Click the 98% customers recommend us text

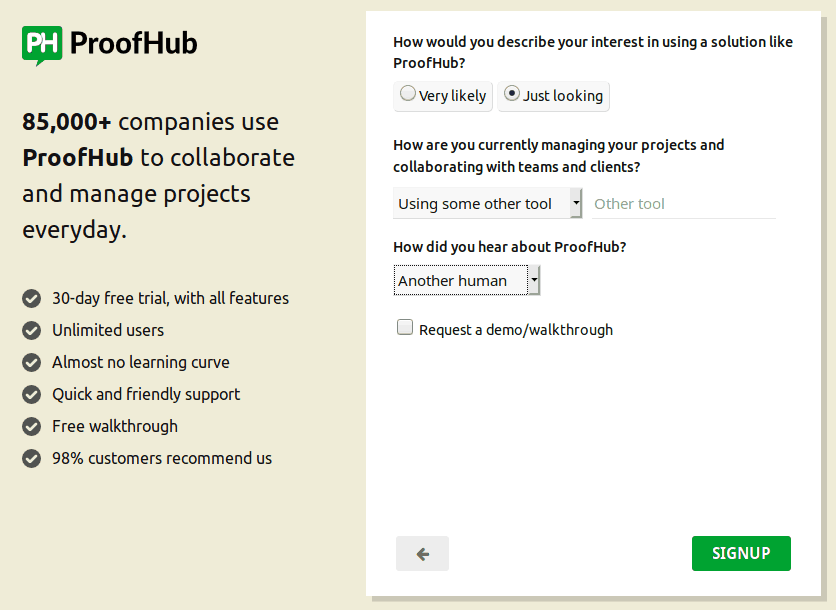click(x=162, y=458)
